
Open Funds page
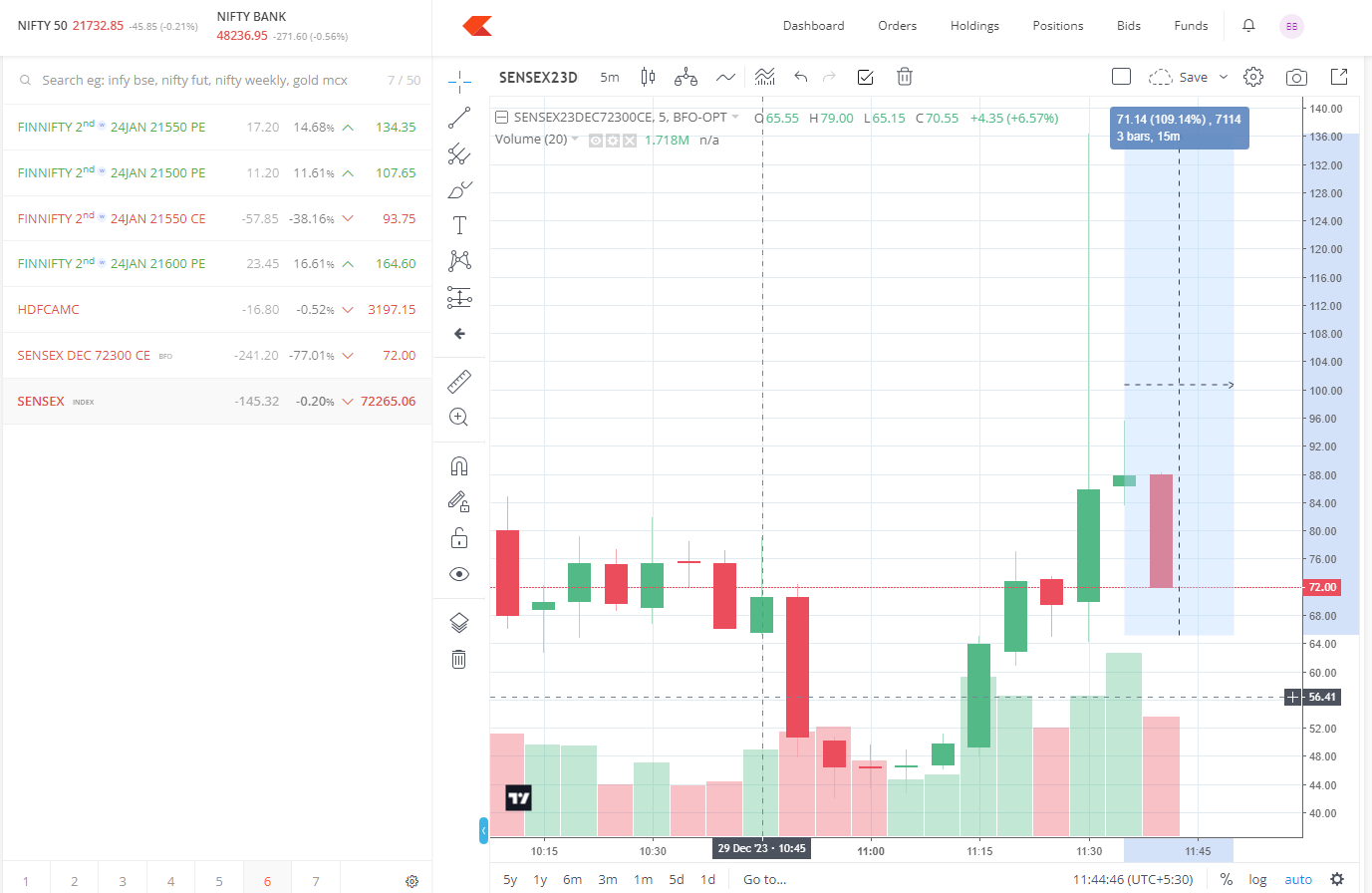(x=1191, y=26)
